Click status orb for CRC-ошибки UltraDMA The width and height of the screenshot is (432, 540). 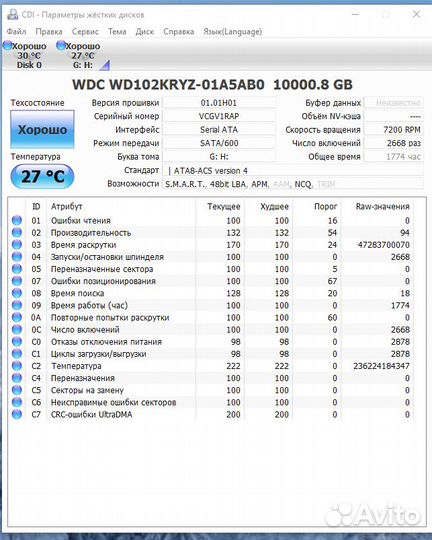(17, 414)
